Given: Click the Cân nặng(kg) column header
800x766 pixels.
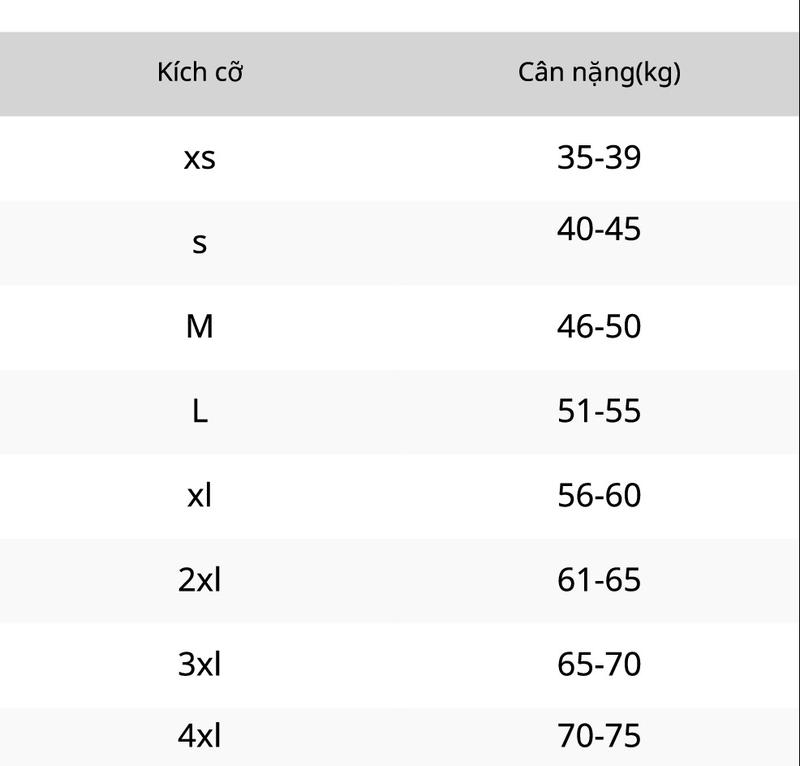Looking at the screenshot, I should coord(599,73).
